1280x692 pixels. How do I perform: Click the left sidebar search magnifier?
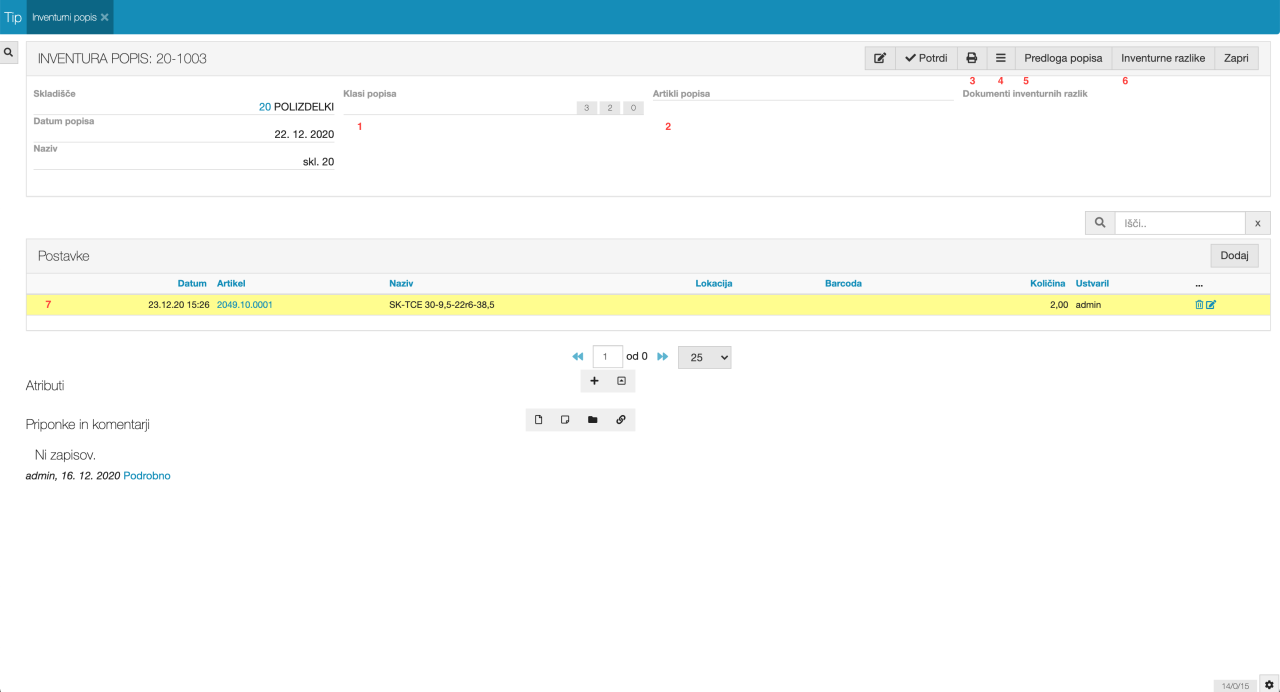click(8, 53)
